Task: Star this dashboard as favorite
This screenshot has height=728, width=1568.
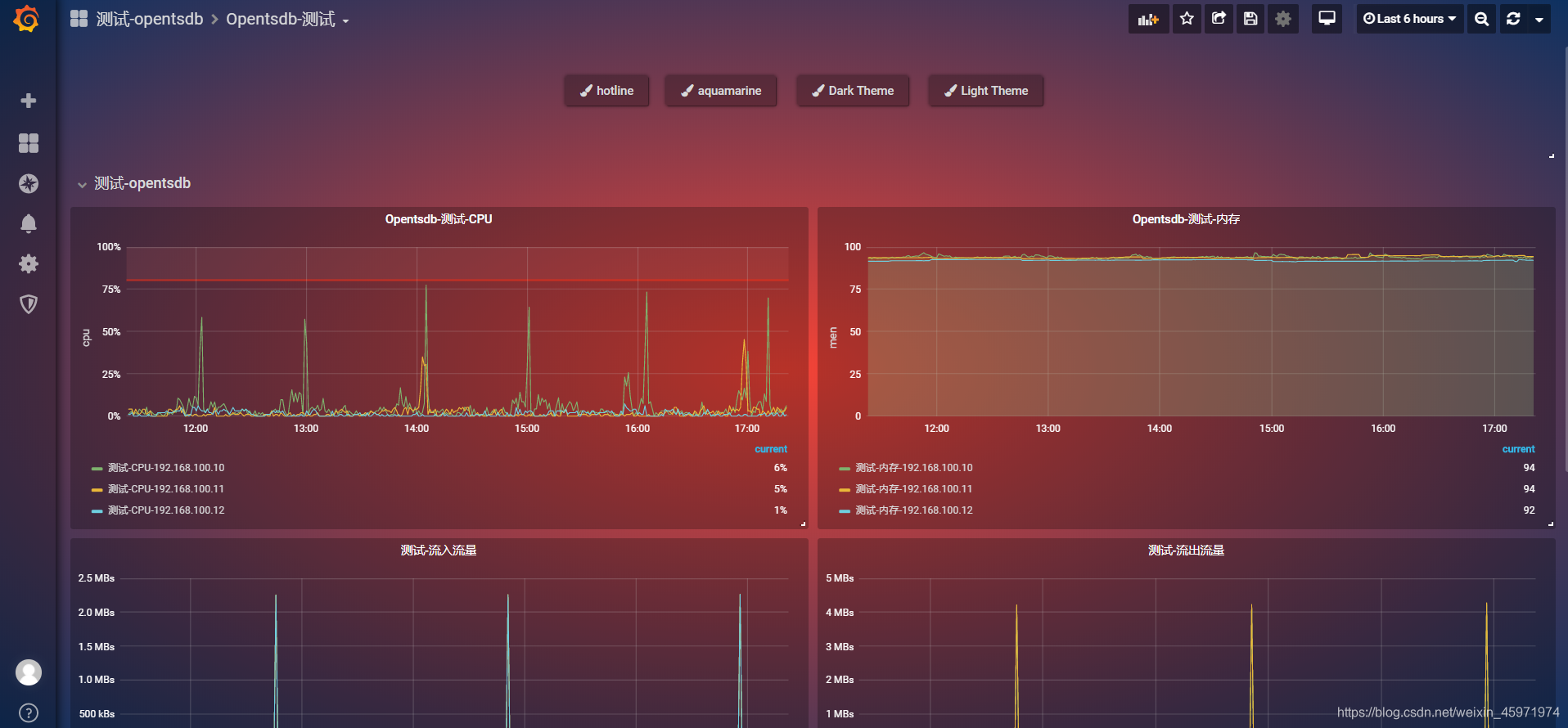Action: [1187, 19]
